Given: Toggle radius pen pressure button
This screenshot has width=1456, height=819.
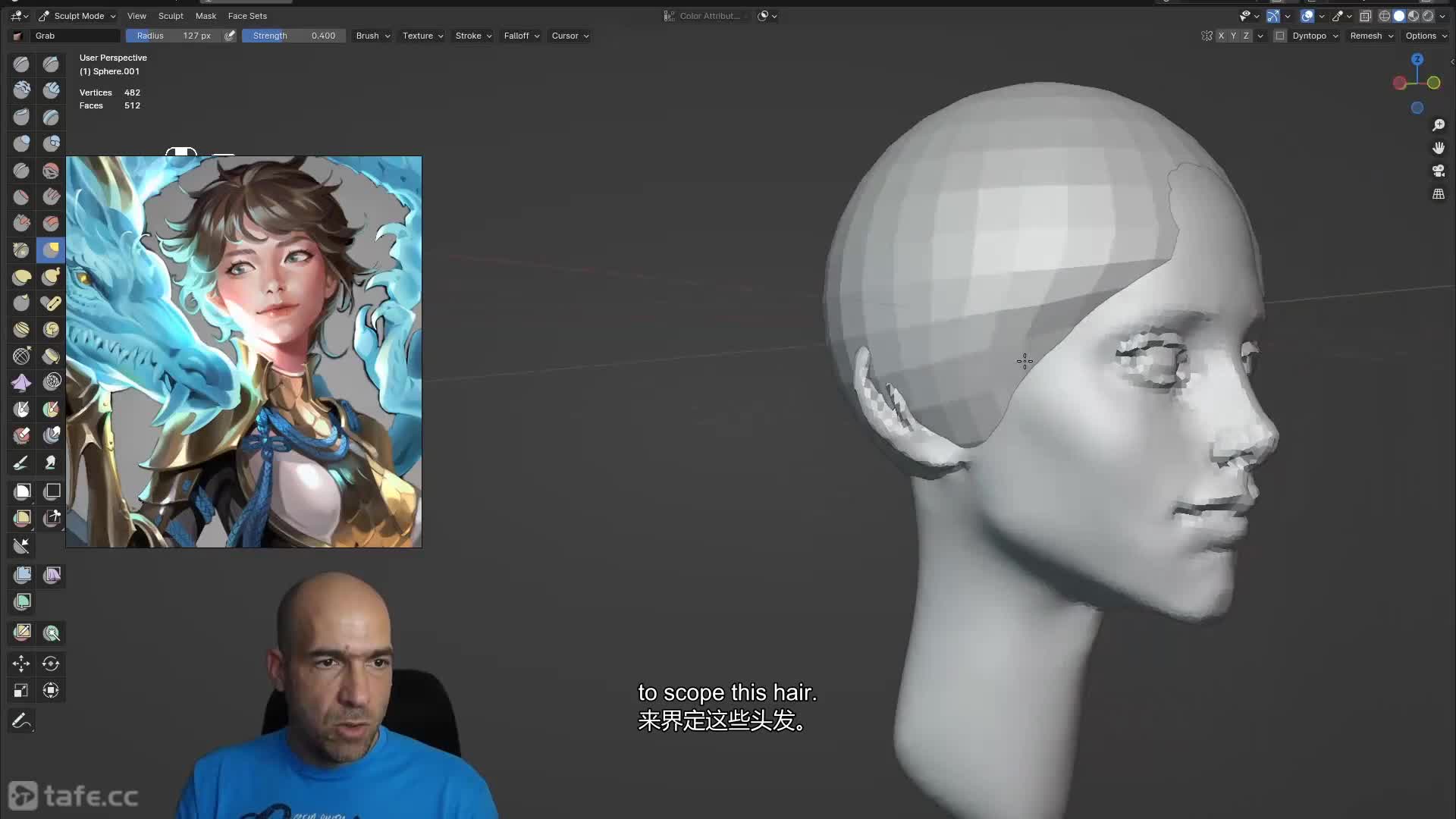Looking at the screenshot, I should point(230,36).
